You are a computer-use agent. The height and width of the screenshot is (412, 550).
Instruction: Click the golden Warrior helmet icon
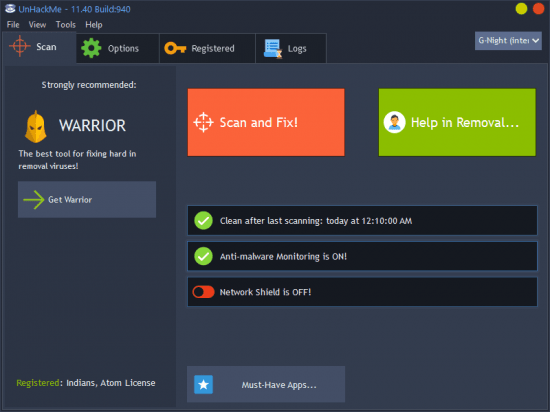tap(35, 127)
